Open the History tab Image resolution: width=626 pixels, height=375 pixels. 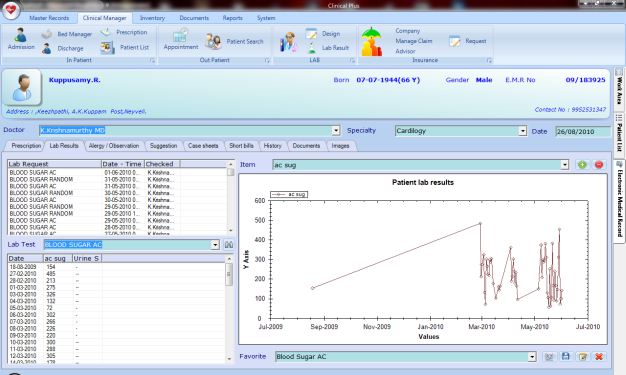click(272, 146)
